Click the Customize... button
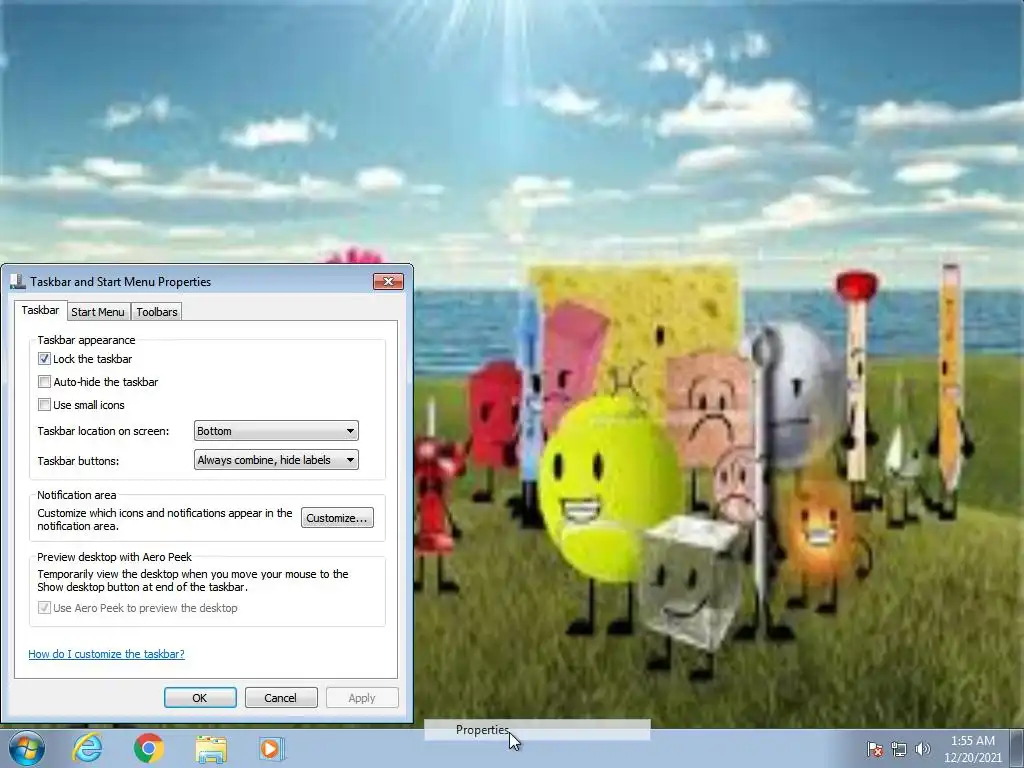 337,518
